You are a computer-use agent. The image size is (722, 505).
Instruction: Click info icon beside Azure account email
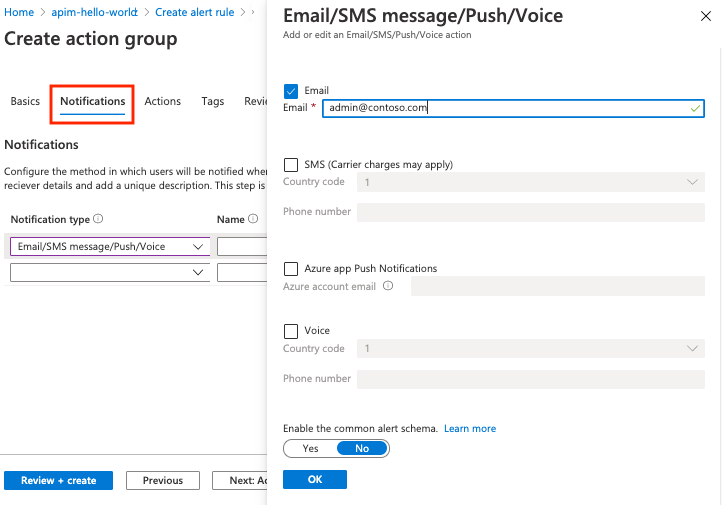388,286
